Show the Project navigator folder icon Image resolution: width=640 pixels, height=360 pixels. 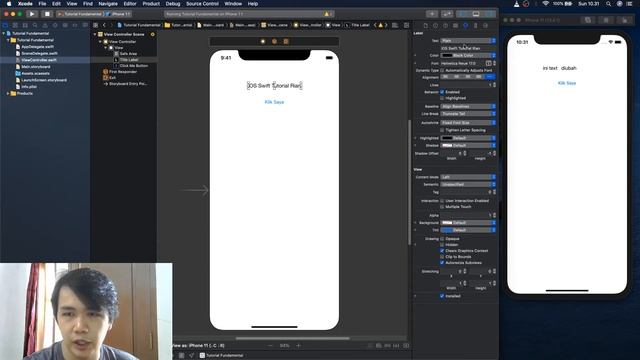(x=5, y=25)
